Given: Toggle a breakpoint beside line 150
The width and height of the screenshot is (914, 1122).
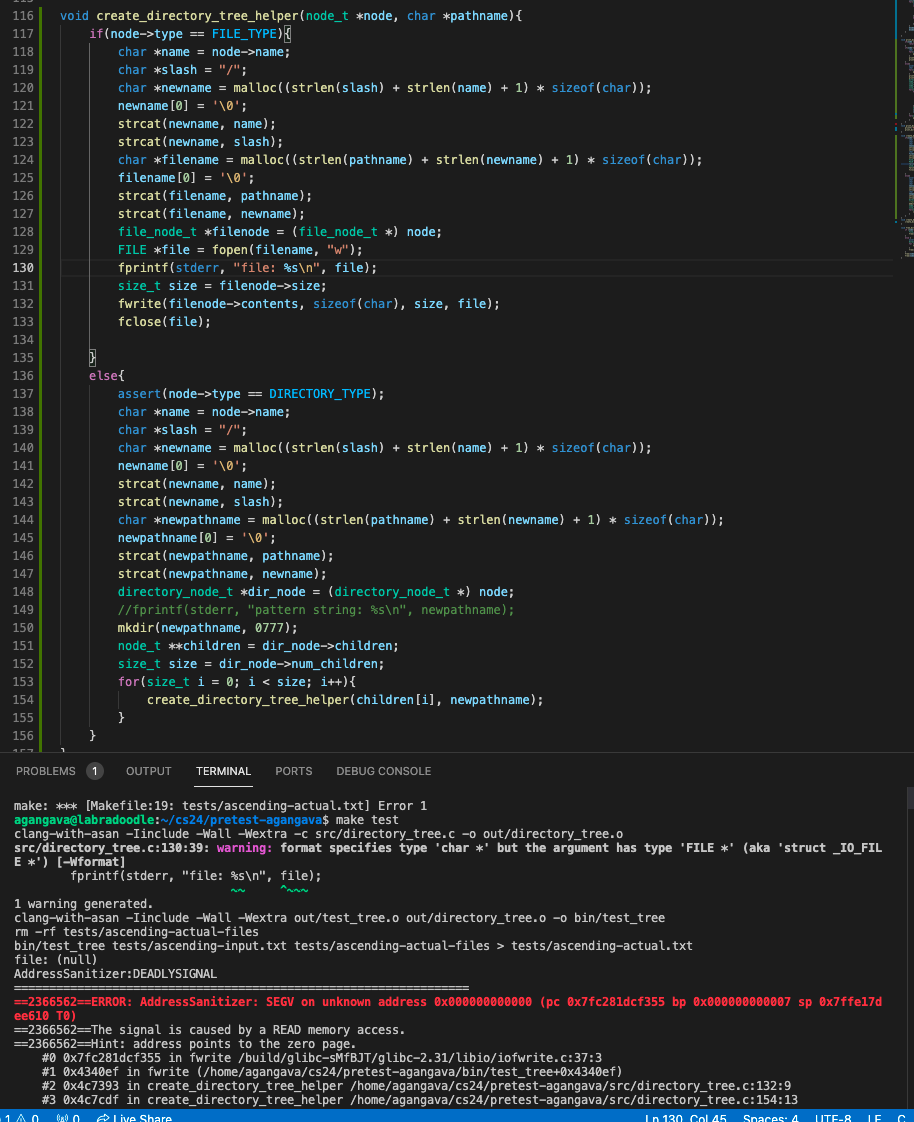Looking at the screenshot, I should [8, 628].
